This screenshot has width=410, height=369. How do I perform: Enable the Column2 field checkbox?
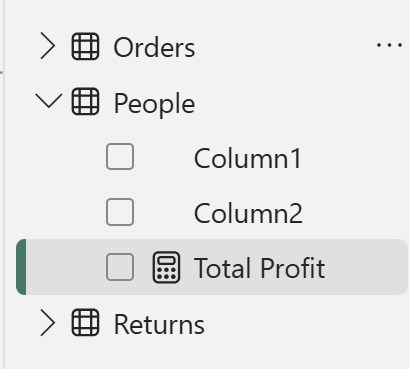pos(120,212)
